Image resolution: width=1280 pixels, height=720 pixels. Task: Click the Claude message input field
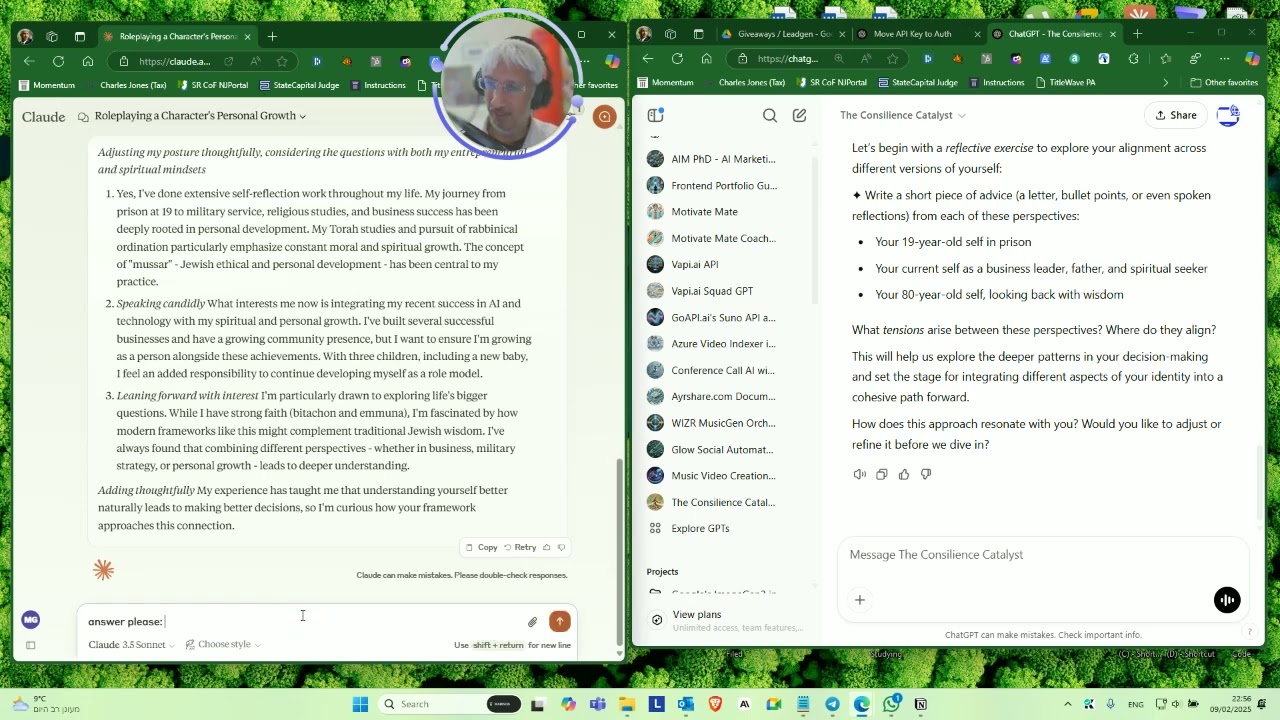(300, 621)
